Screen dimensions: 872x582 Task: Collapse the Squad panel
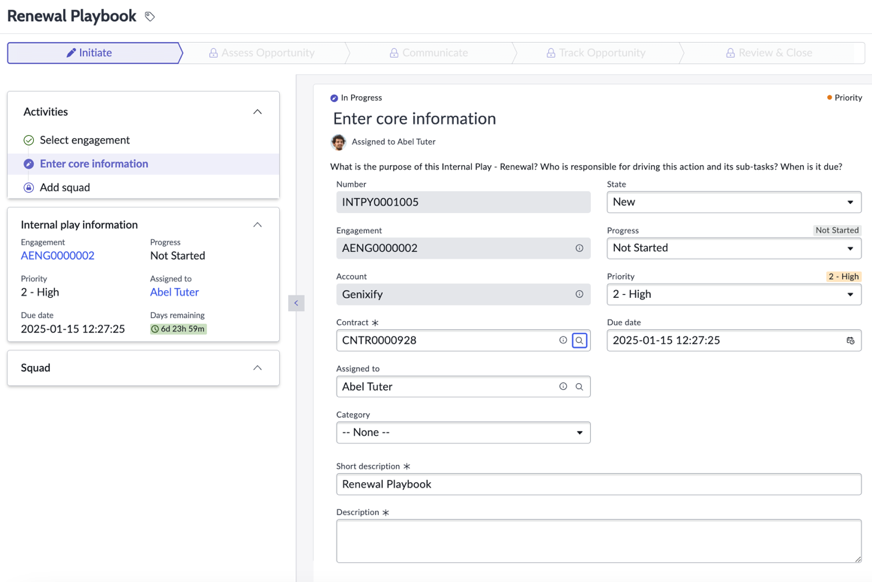[x=257, y=367]
